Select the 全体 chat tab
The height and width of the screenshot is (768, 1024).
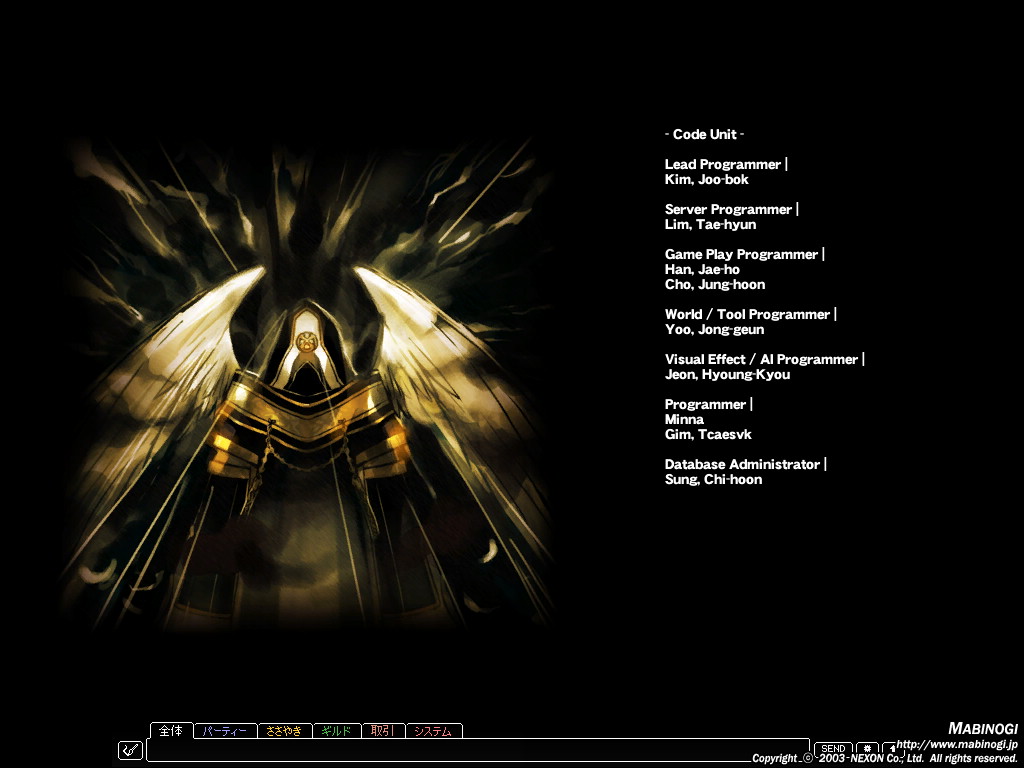172,730
